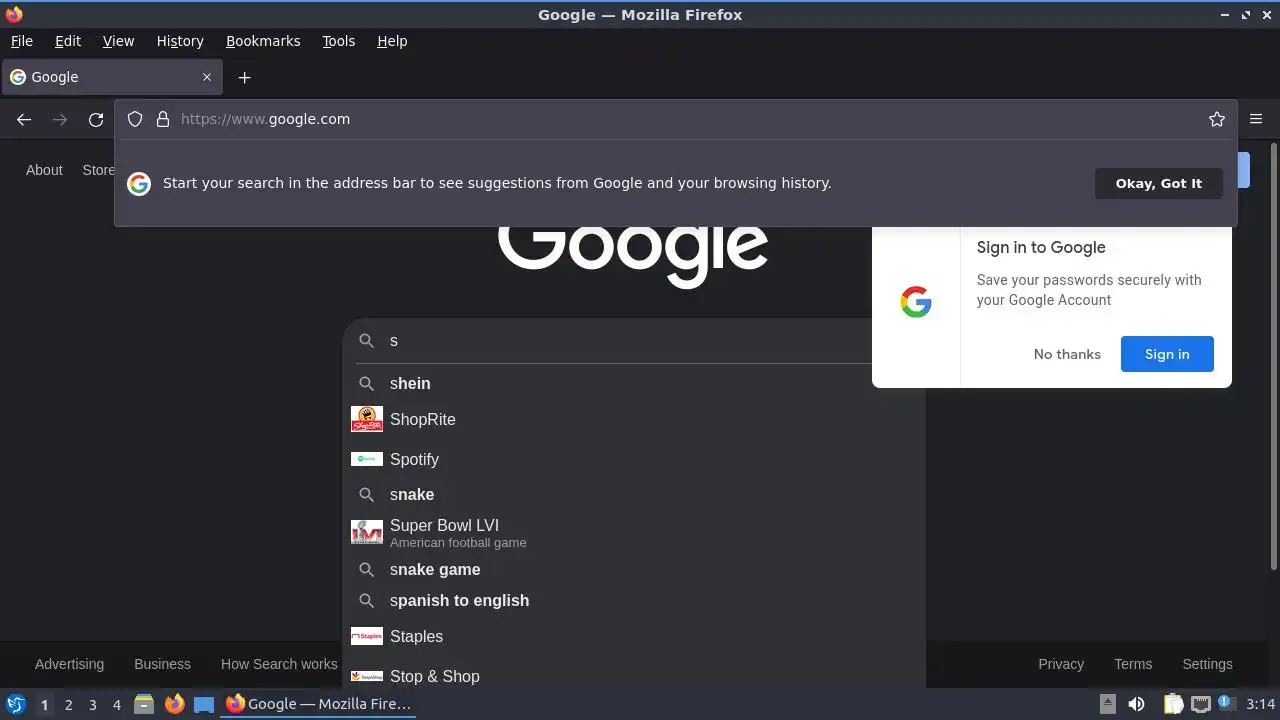Image resolution: width=1280 pixels, height=720 pixels.
Task: Choose the 'Super Bowl LVI' suggestion
Action: (634, 533)
